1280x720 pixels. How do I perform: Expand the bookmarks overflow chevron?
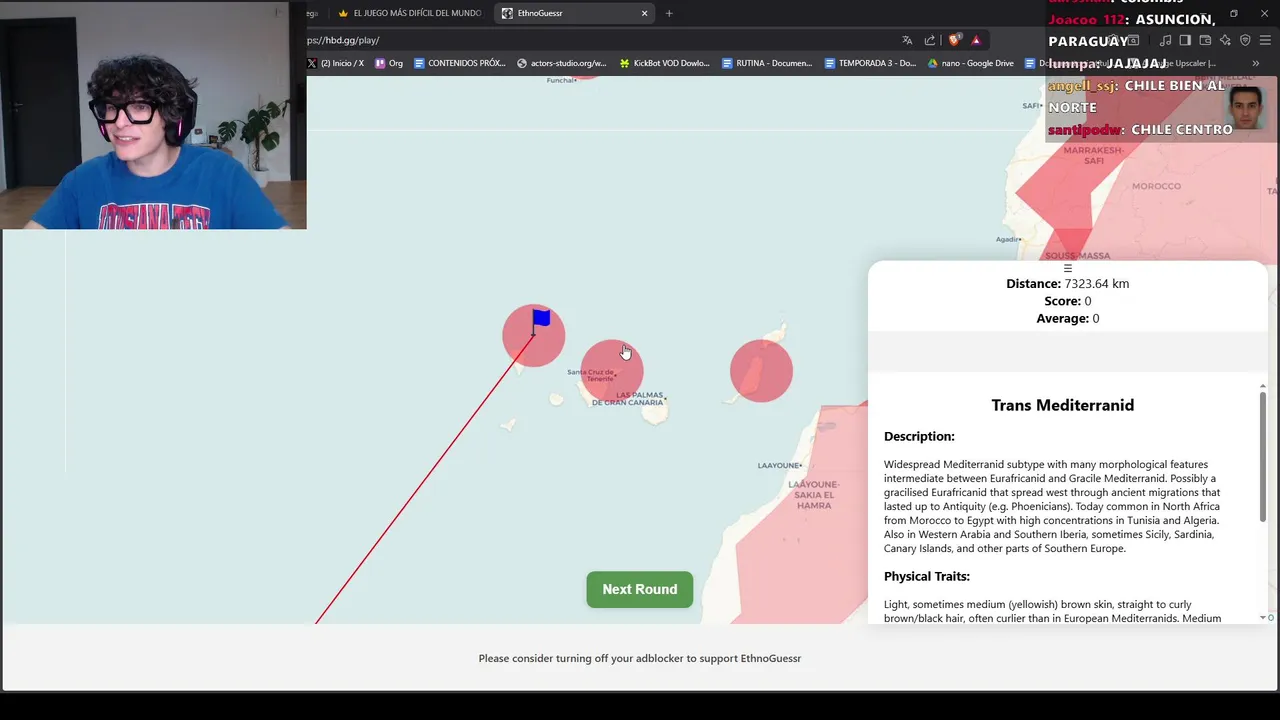click(1255, 63)
